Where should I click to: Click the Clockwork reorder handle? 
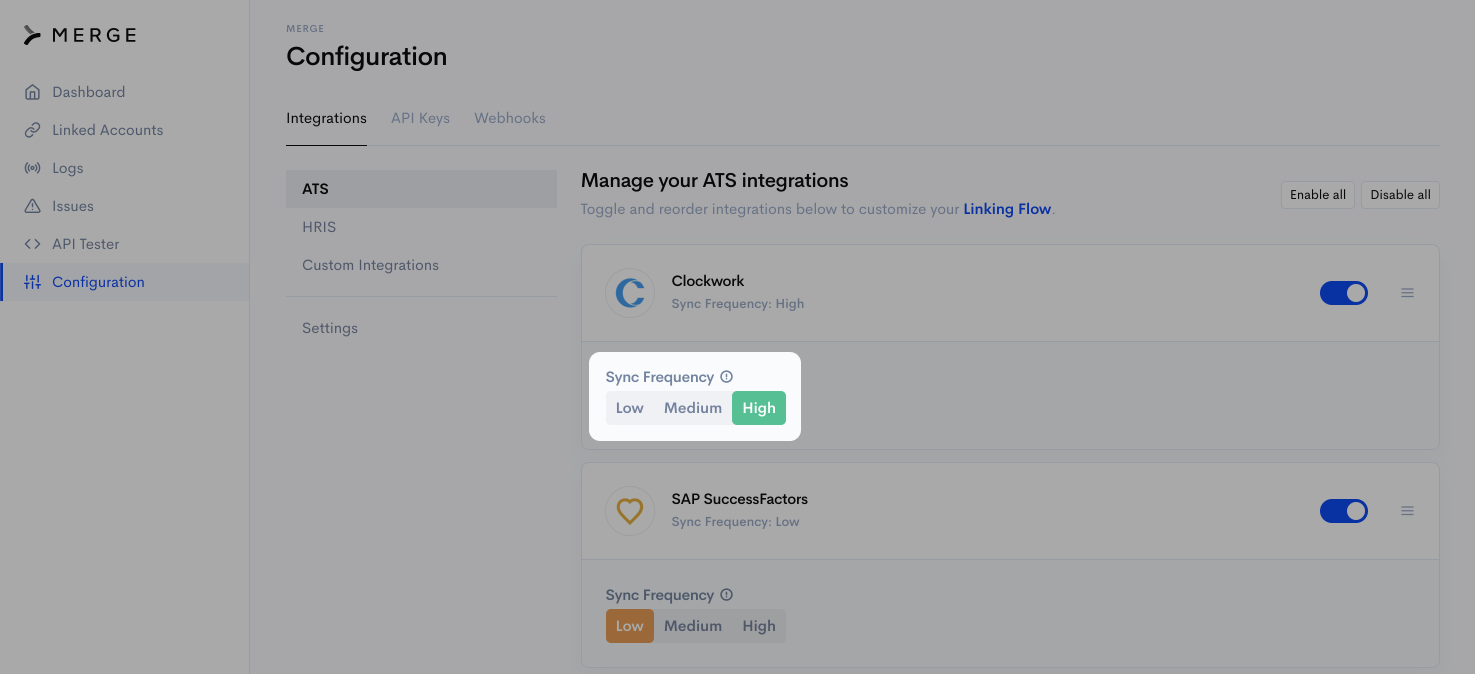(x=1407, y=293)
